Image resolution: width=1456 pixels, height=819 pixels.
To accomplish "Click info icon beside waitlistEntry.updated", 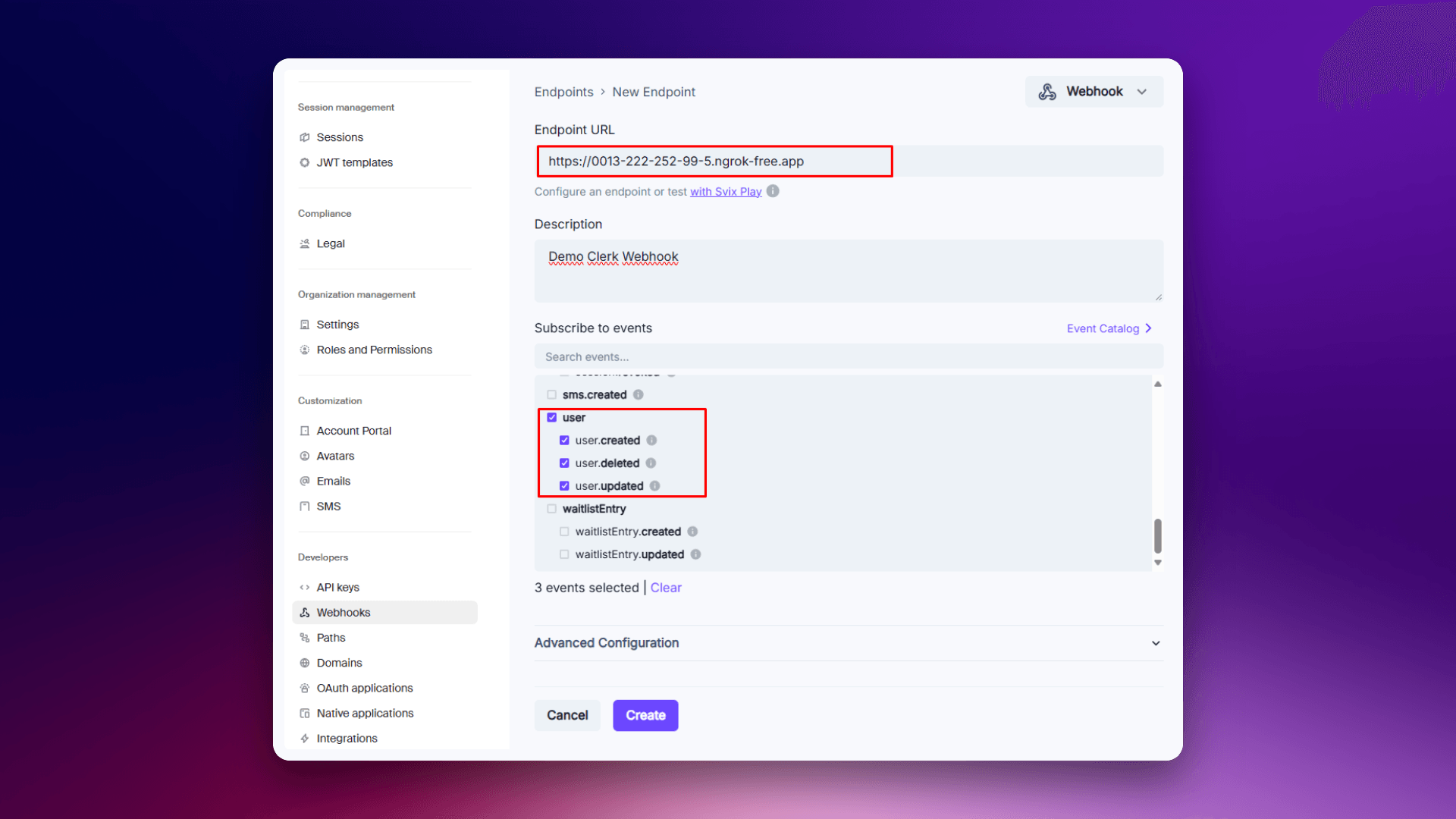I will click(x=695, y=554).
